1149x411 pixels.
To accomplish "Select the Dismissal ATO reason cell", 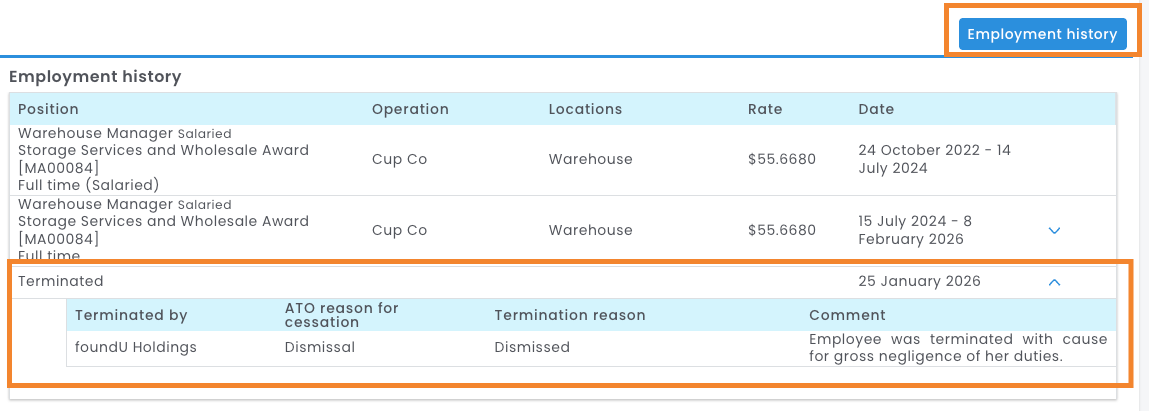I will [x=320, y=347].
